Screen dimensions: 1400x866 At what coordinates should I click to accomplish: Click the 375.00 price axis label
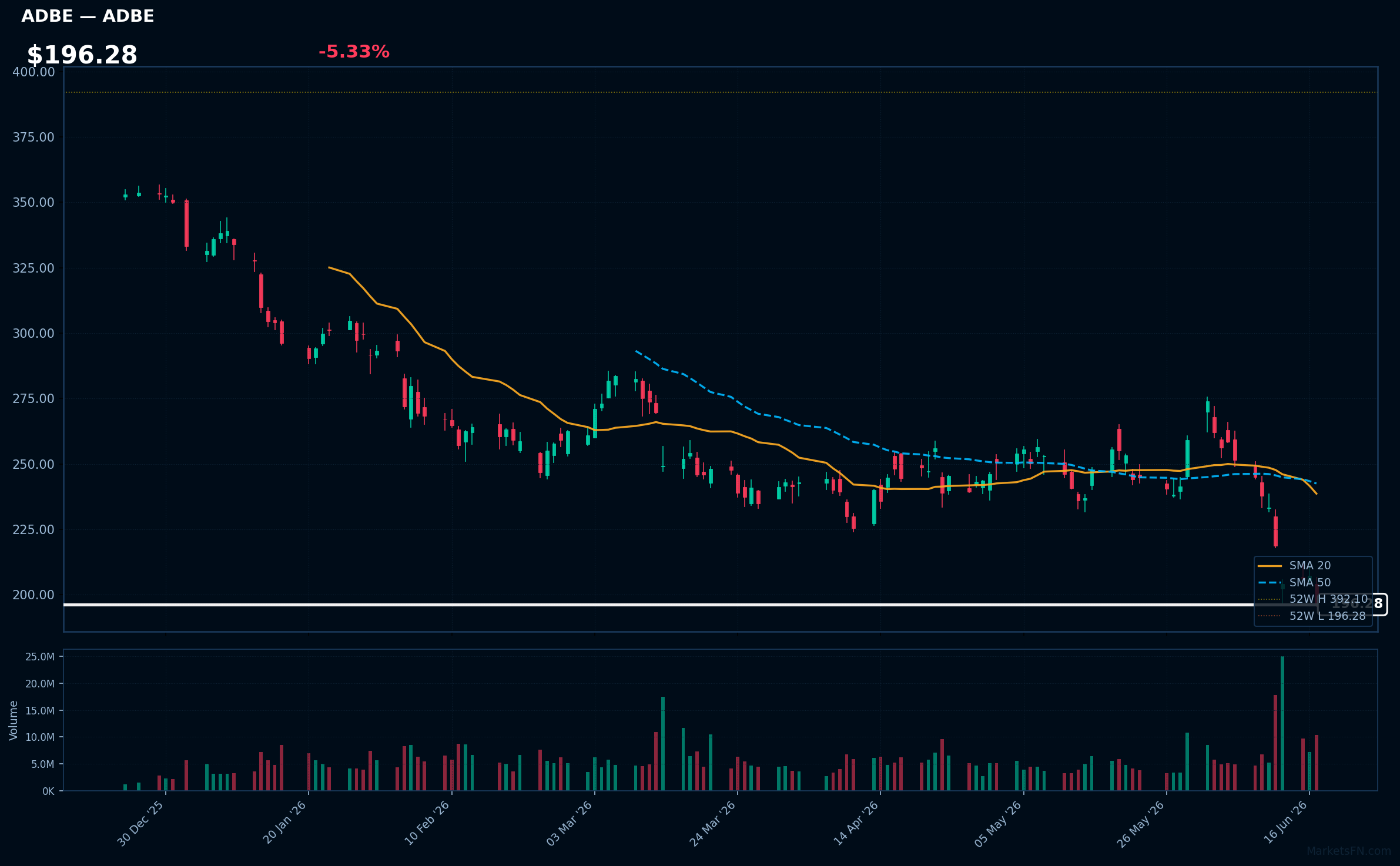[x=34, y=137]
